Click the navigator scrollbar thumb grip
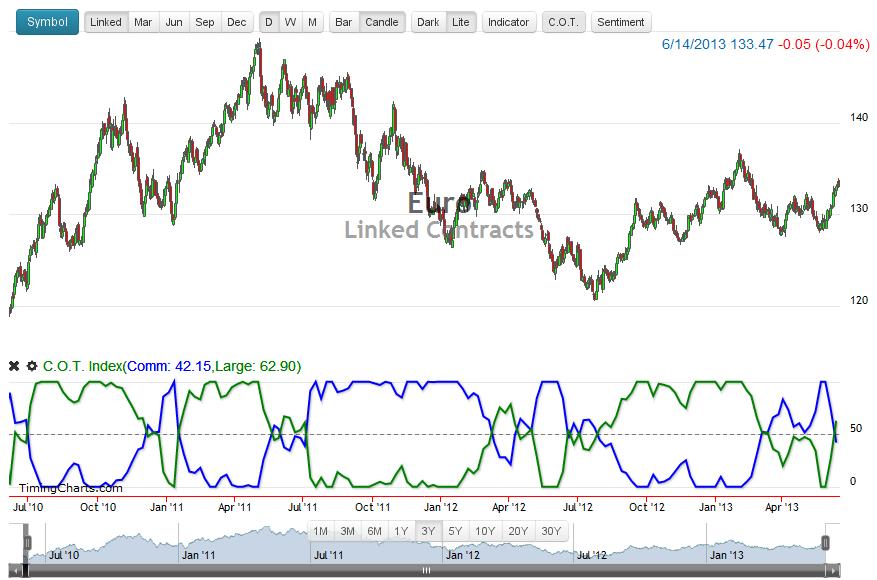Viewport: 877px width, 580px height. pyautogui.click(x=426, y=570)
